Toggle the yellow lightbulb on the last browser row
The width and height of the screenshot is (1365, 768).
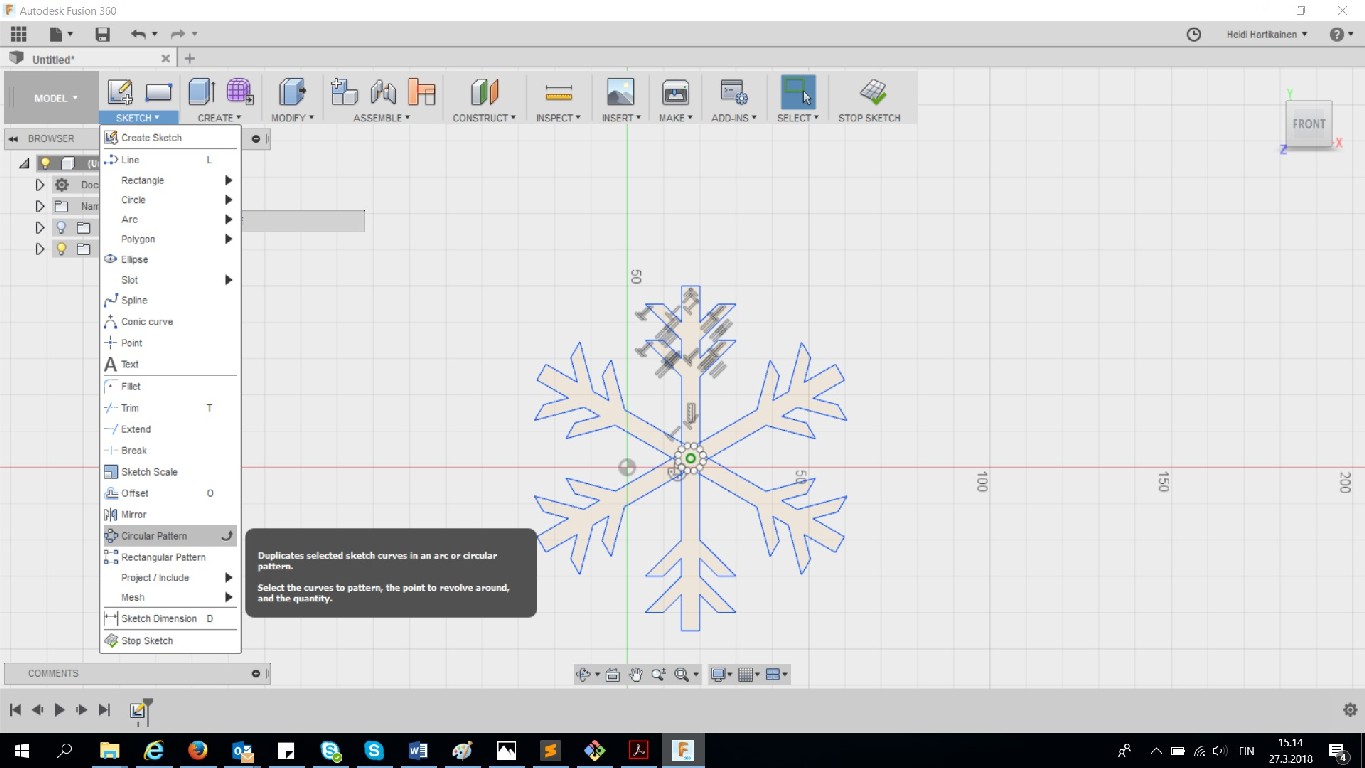[60, 249]
